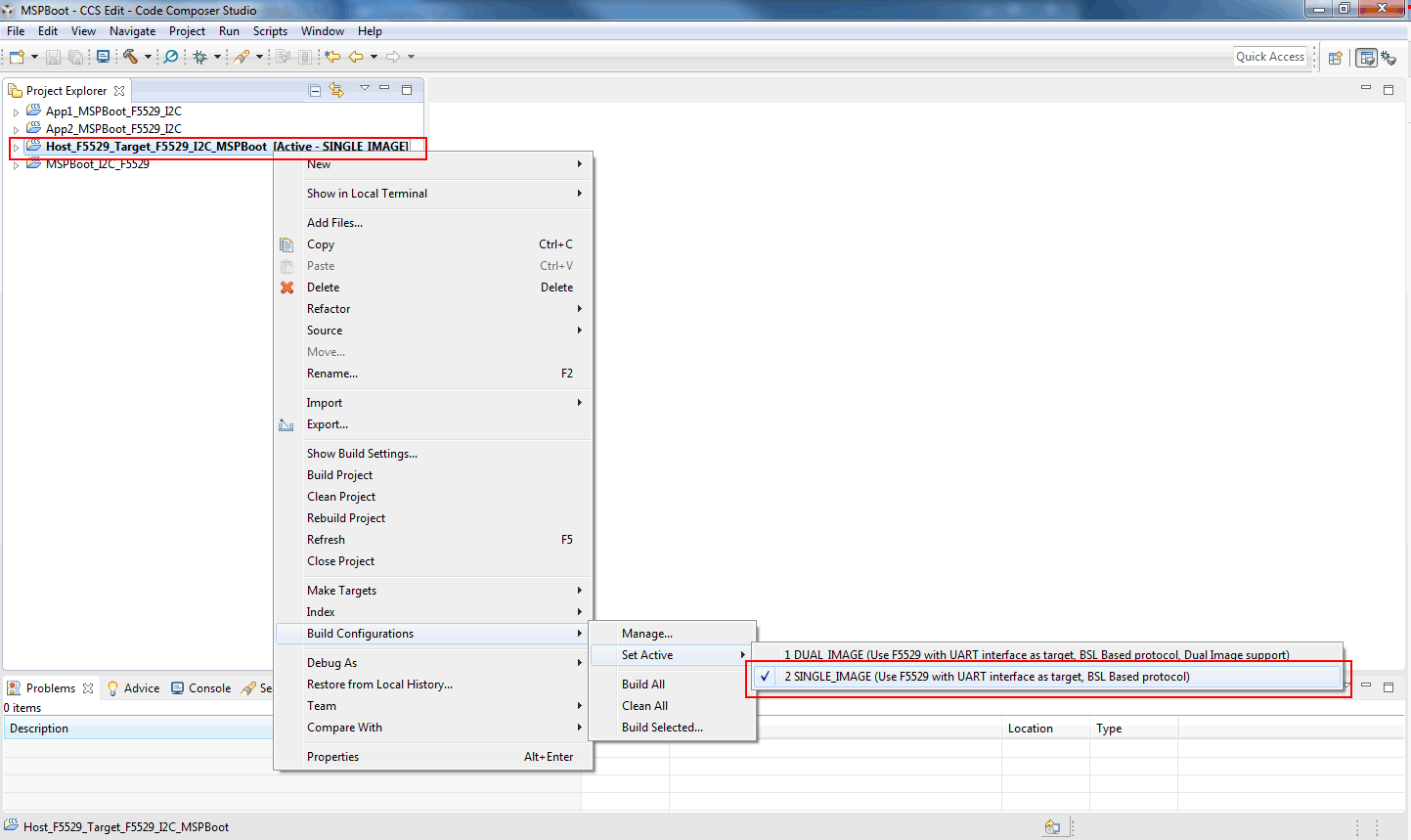Viewport: 1411px width, 840px height.
Task: Click the Export icon in context menu
Action: pyautogui.click(x=287, y=424)
